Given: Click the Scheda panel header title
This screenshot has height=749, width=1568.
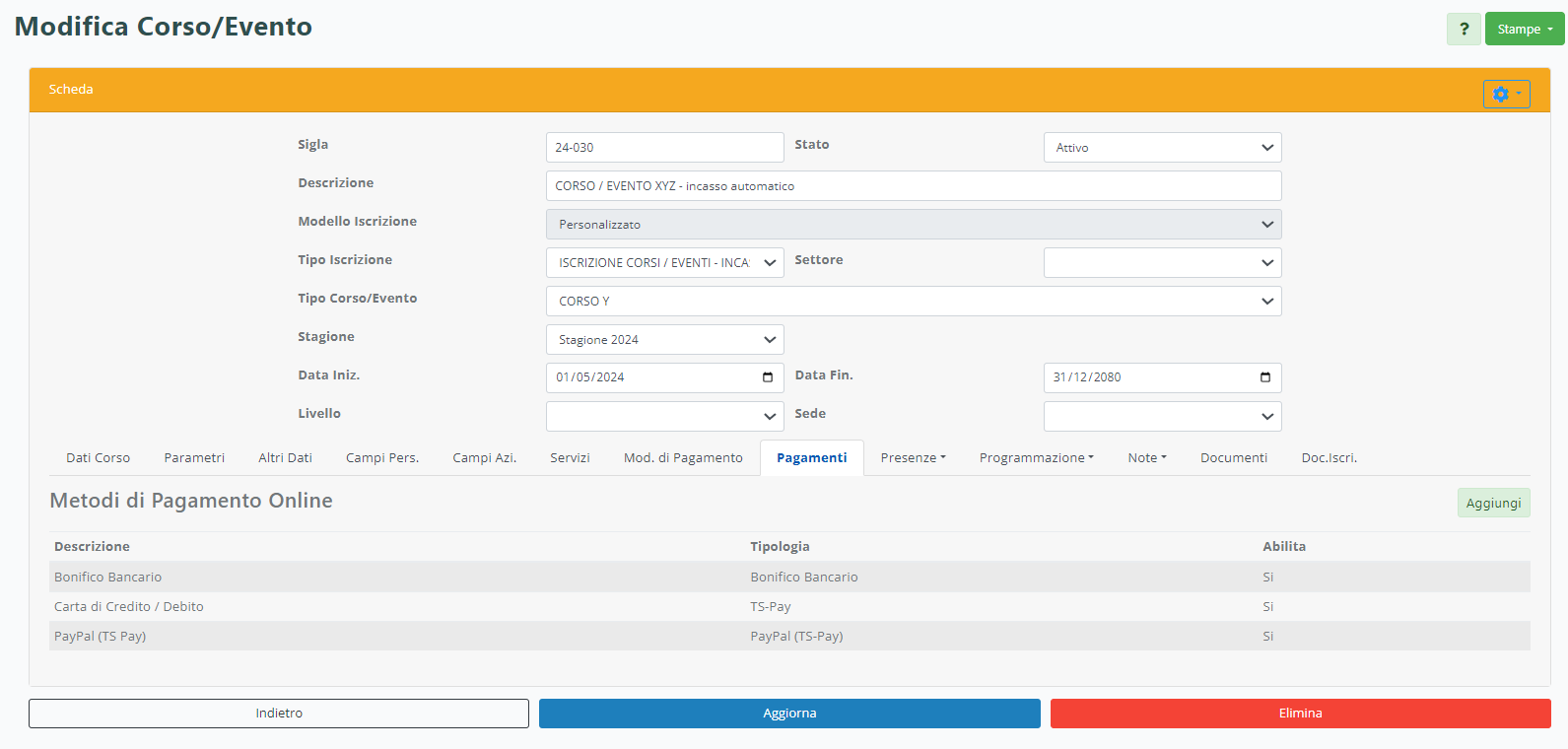Looking at the screenshot, I should [x=71, y=89].
